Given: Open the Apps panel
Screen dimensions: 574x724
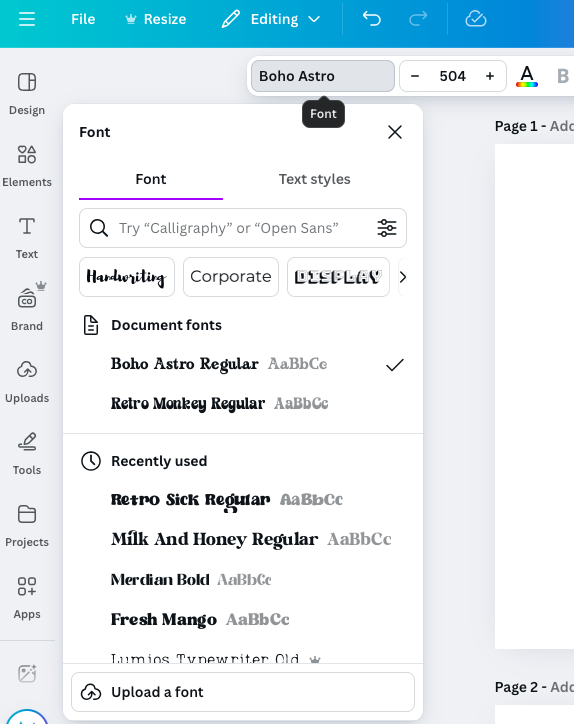Looking at the screenshot, I should 27,599.
